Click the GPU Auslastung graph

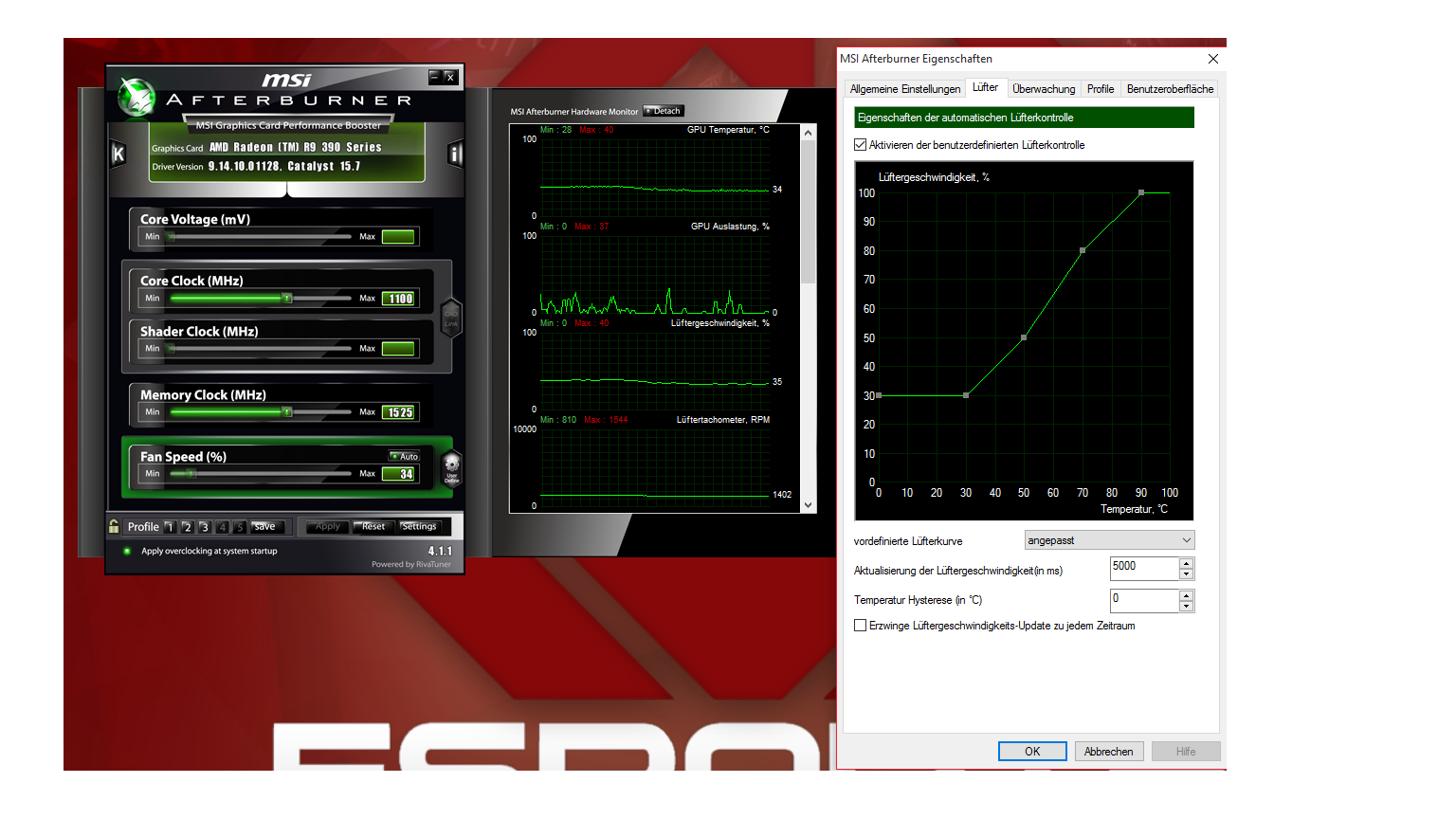[x=654, y=274]
